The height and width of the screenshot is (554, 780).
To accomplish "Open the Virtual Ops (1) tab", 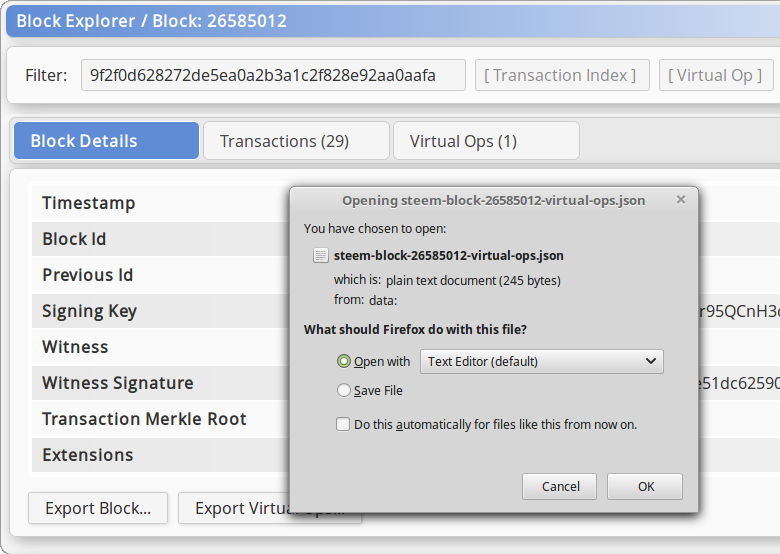I will tap(486, 141).
